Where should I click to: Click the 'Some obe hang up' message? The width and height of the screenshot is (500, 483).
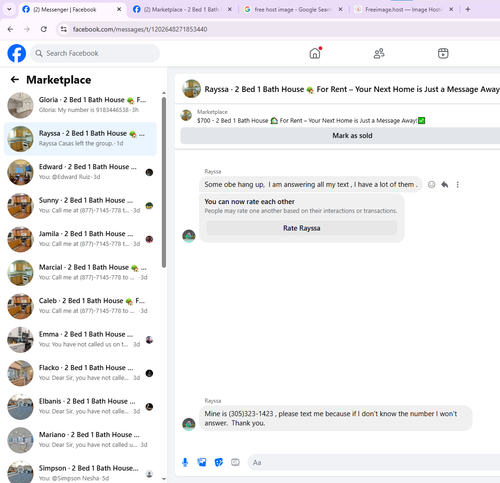point(311,184)
